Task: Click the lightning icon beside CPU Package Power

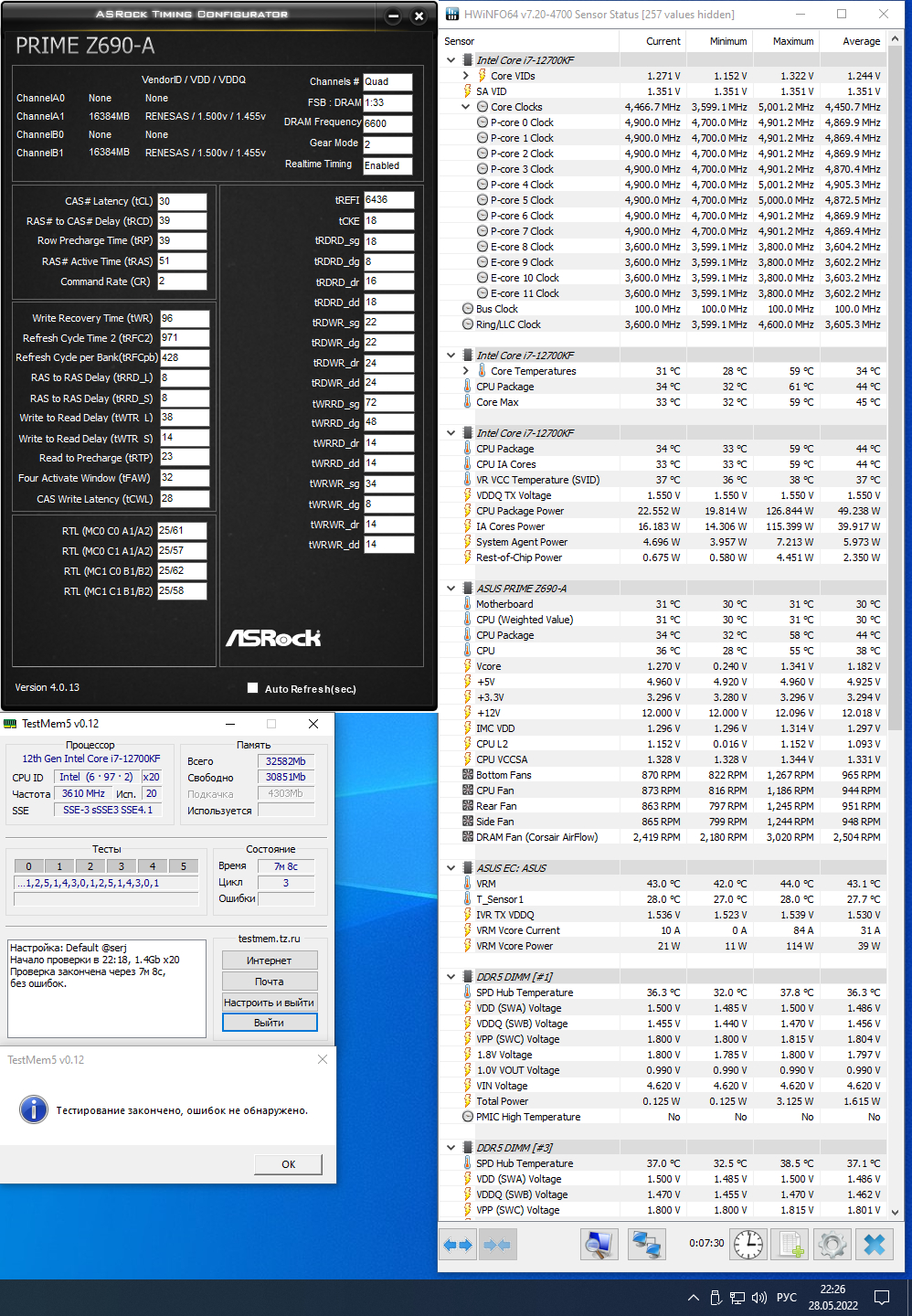Action: coord(468,511)
